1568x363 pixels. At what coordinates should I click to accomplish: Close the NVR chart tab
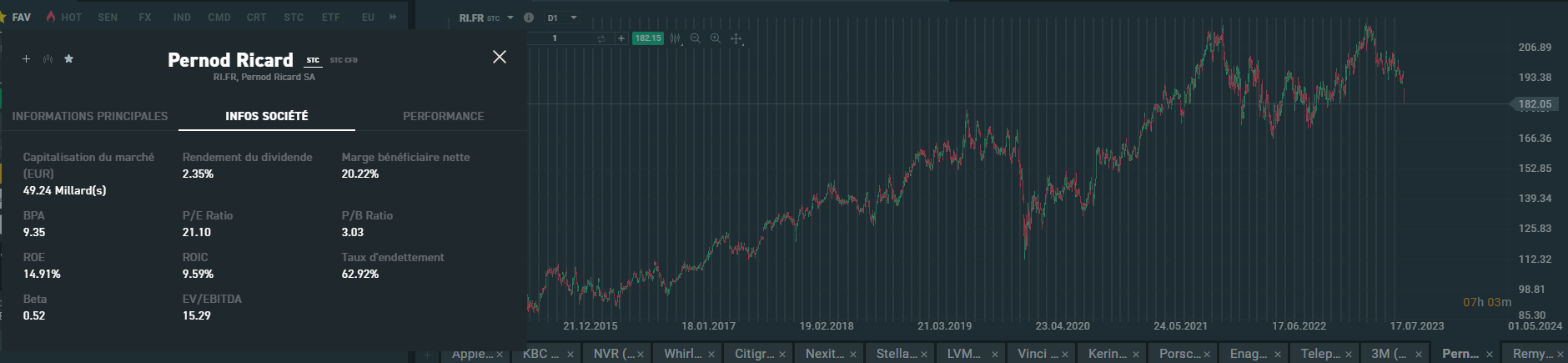tap(641, 355)
